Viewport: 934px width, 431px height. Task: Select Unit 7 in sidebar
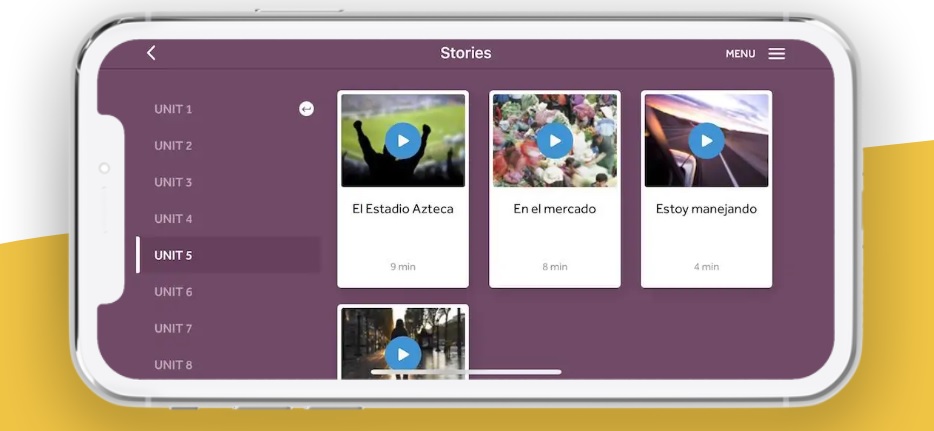(x=173, y=328)
